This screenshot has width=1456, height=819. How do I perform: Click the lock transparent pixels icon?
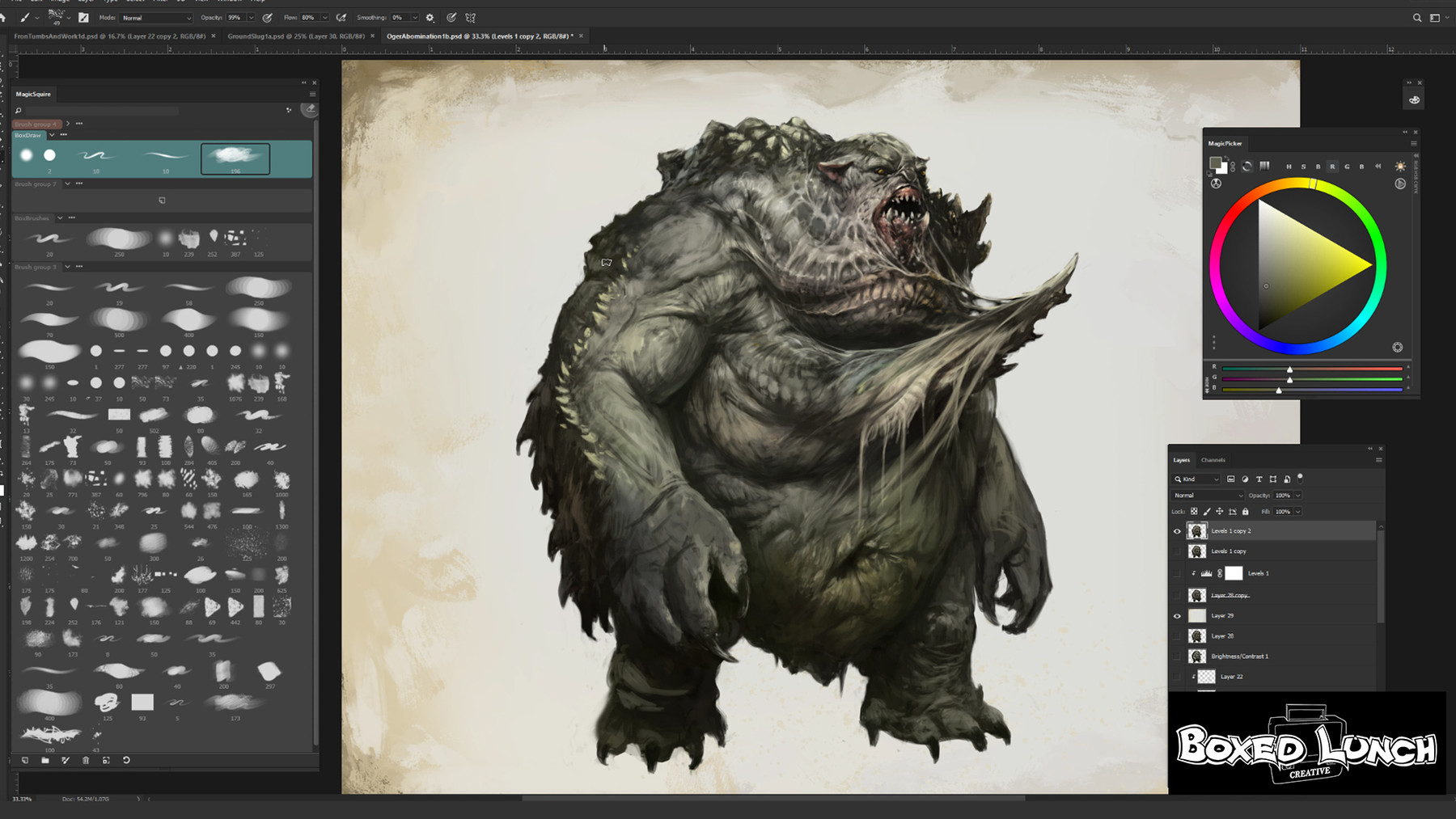point(1194,512)
